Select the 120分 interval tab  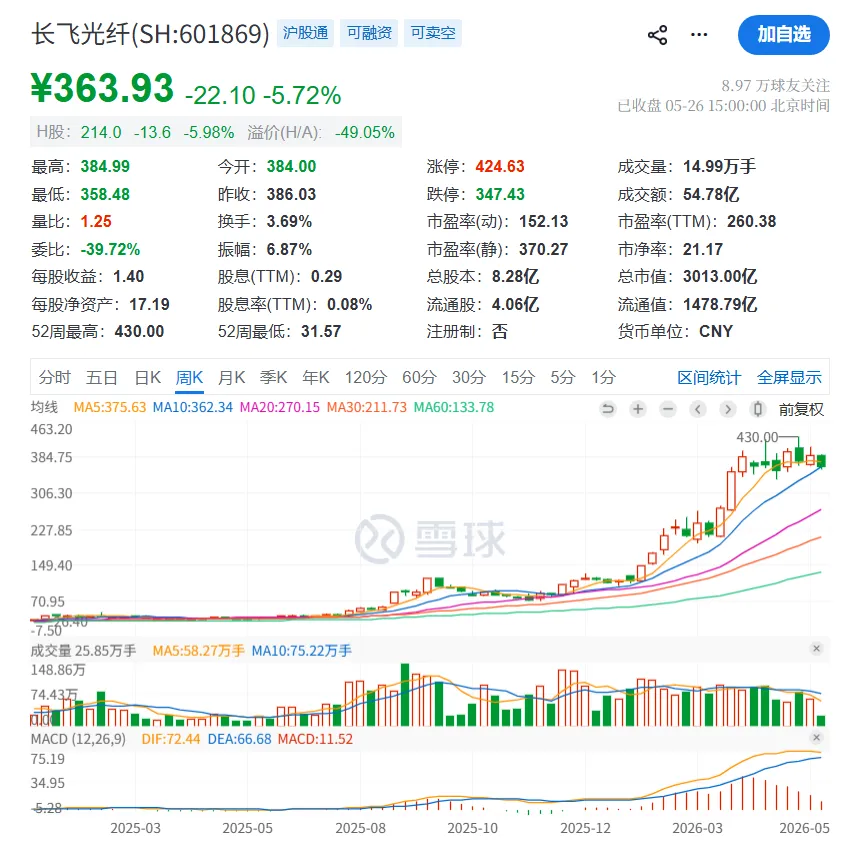pos(366,377)
